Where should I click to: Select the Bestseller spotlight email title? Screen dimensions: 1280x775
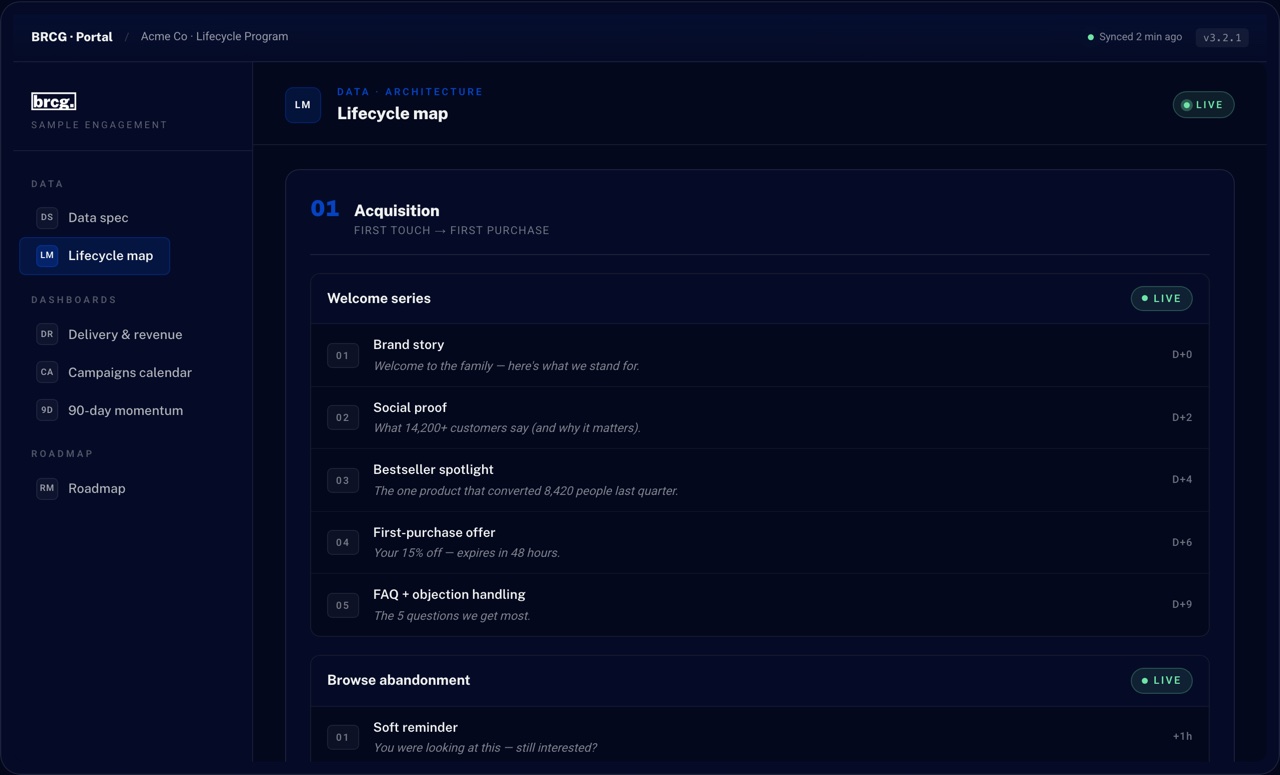coord(433,469)
